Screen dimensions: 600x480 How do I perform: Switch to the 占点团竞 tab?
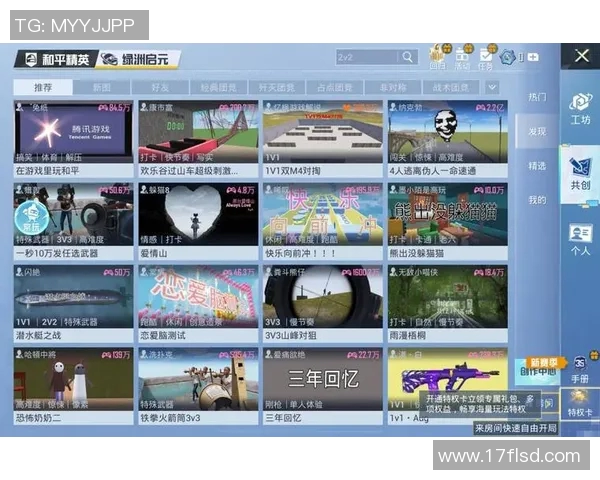335,87
